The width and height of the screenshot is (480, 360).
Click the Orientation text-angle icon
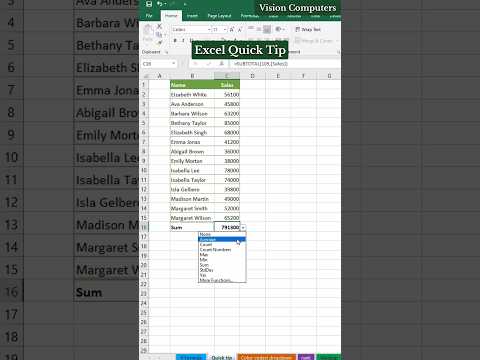tap(279, 29)
